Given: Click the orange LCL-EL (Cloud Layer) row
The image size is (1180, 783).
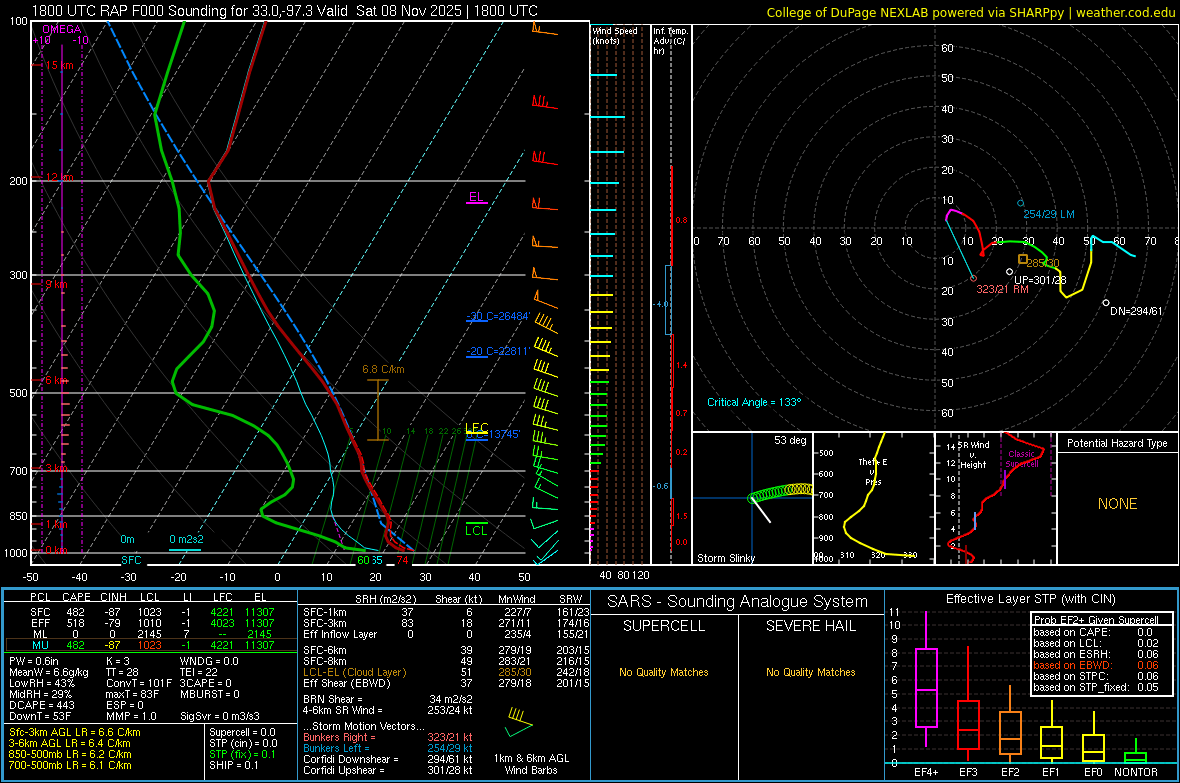Looking at the screenshot, I should (x=446, y=672).
